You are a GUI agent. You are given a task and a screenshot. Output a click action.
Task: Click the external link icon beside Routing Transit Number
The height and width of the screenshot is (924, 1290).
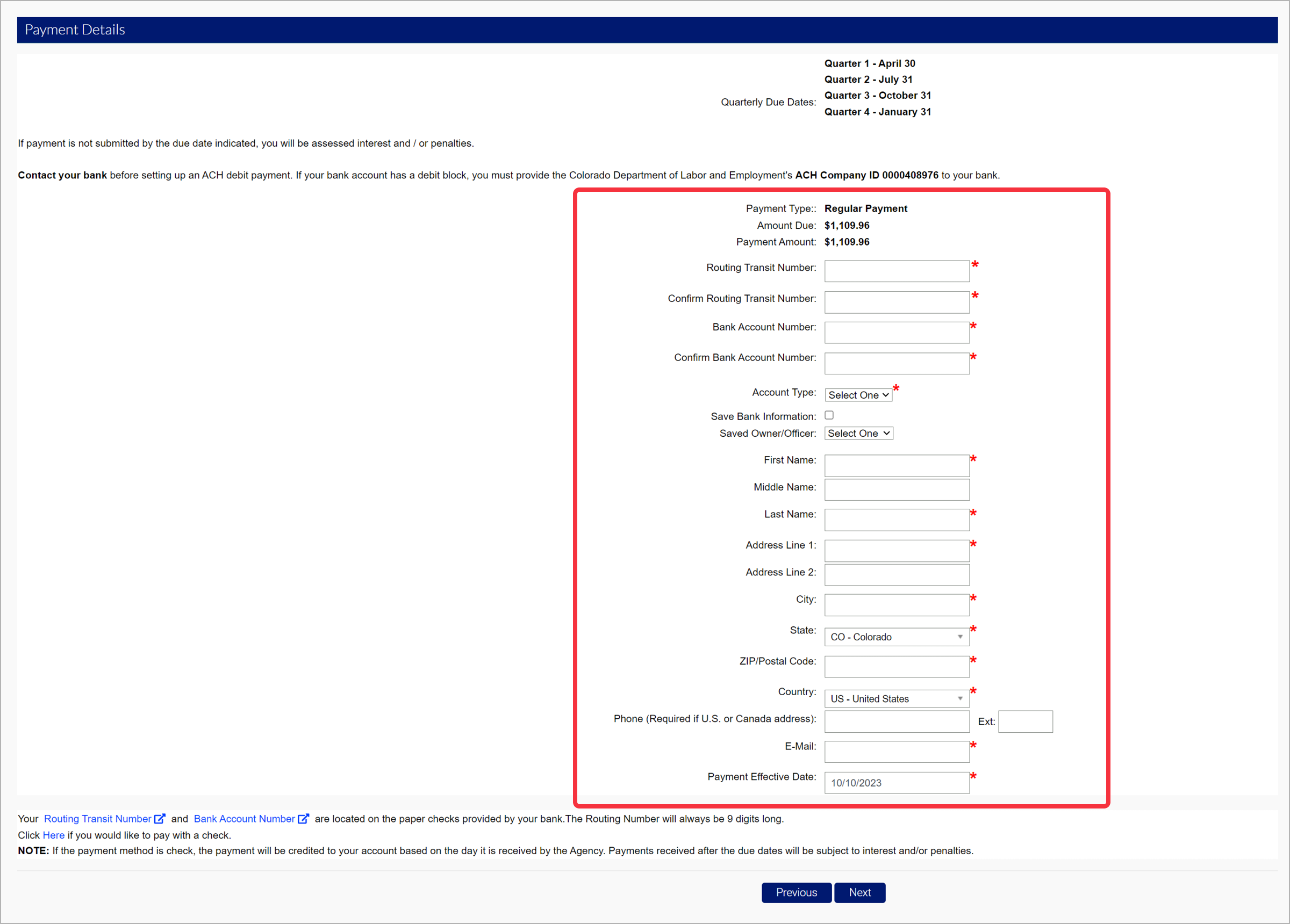tap(160, 819)
